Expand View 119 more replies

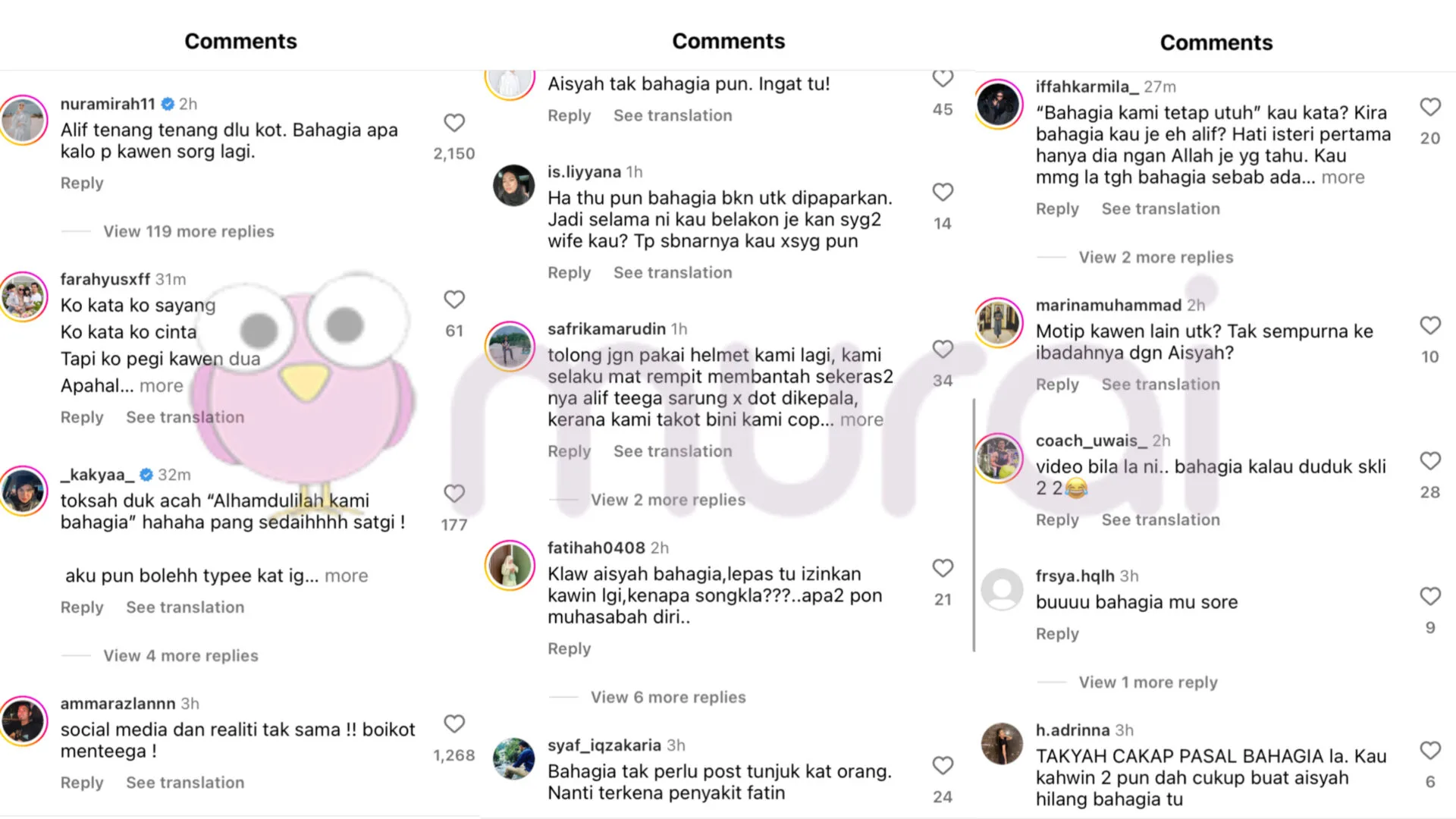[188, 231]
